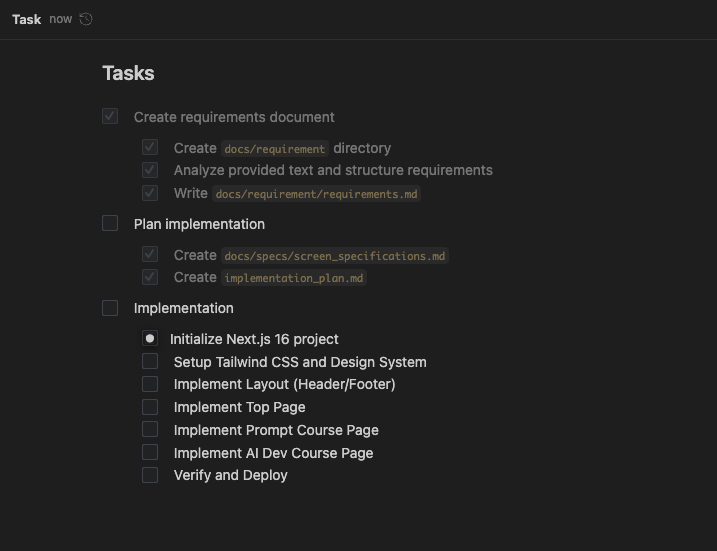Uncheck Write requirements.md subtask checkbox
This screenshot has width=717, height=551.
point(150,193)
